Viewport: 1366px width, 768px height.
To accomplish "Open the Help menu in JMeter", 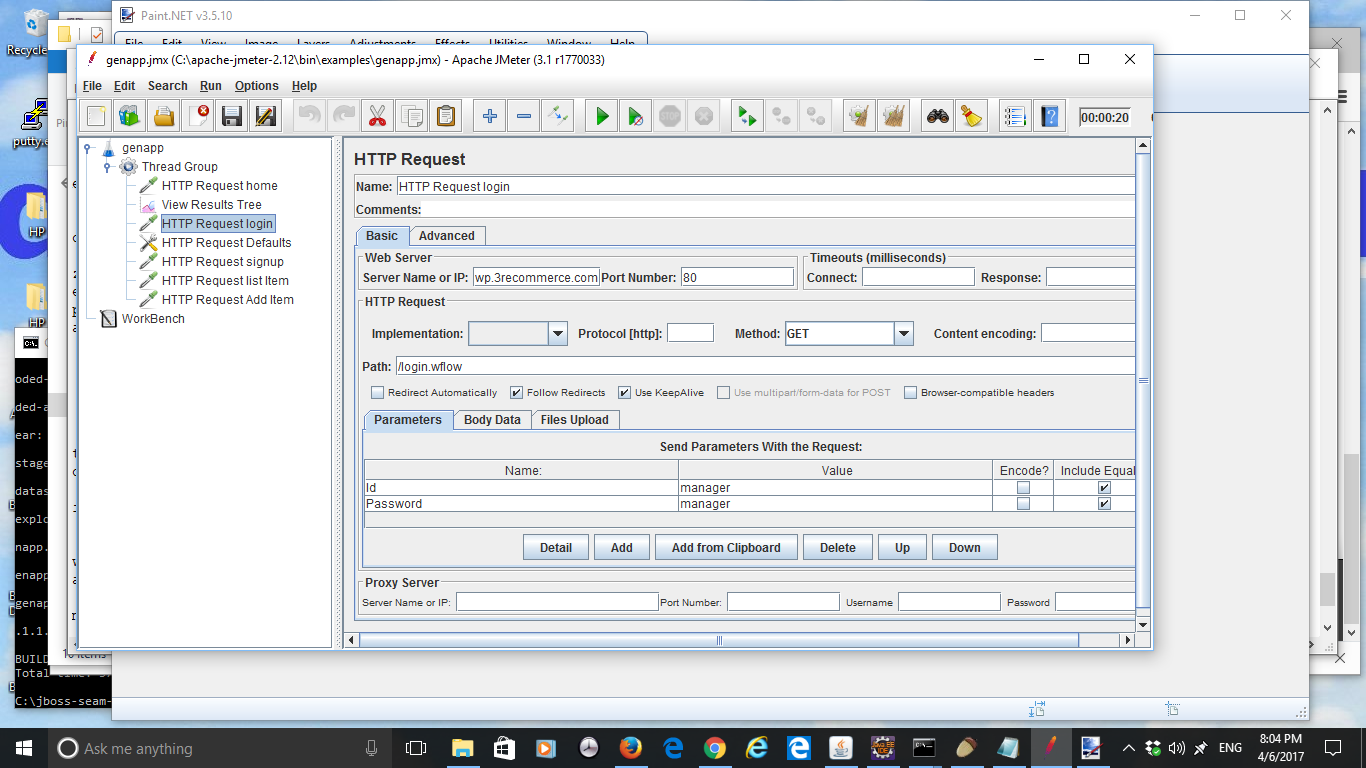I will pyautogui.click(x=304, y=86).
